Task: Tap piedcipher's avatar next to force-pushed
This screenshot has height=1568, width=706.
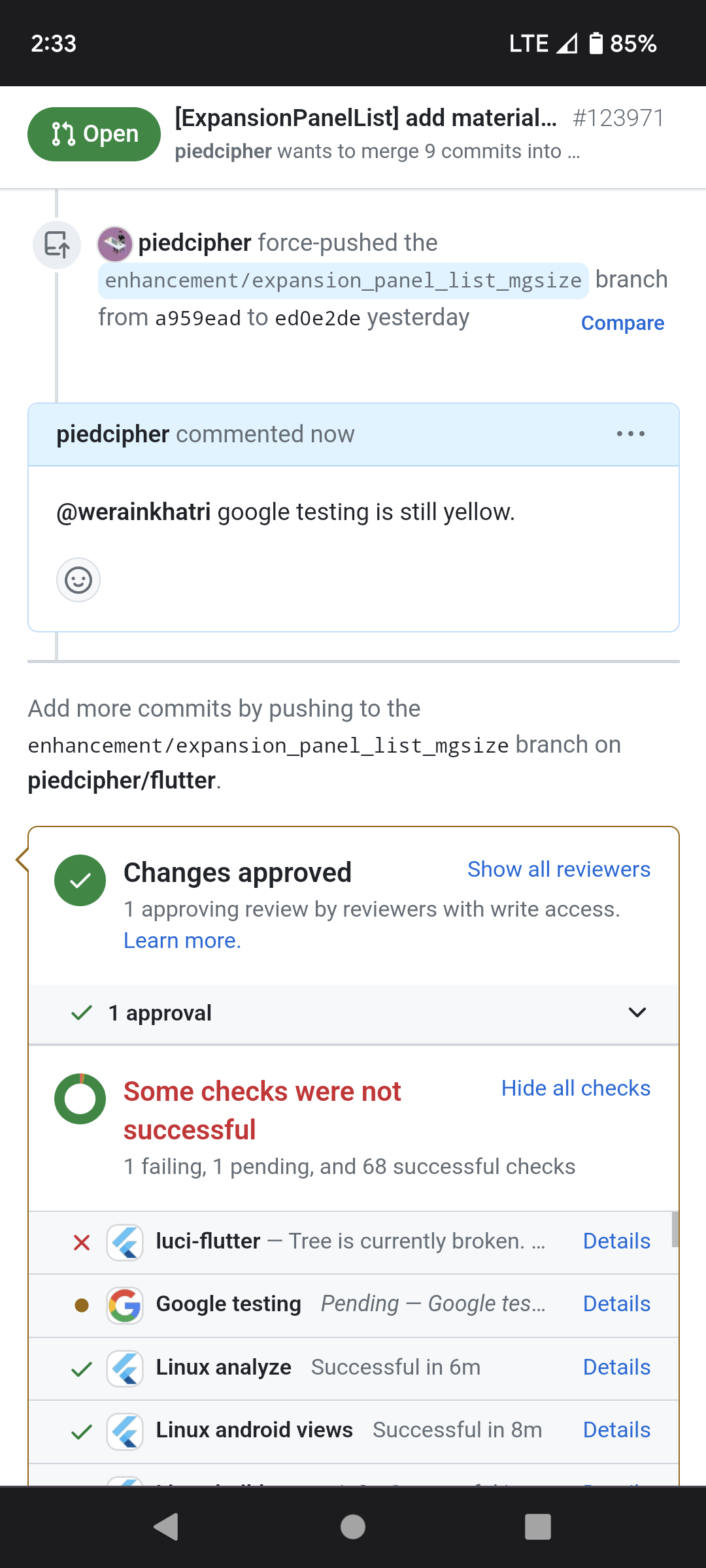Action: point(115,244)
